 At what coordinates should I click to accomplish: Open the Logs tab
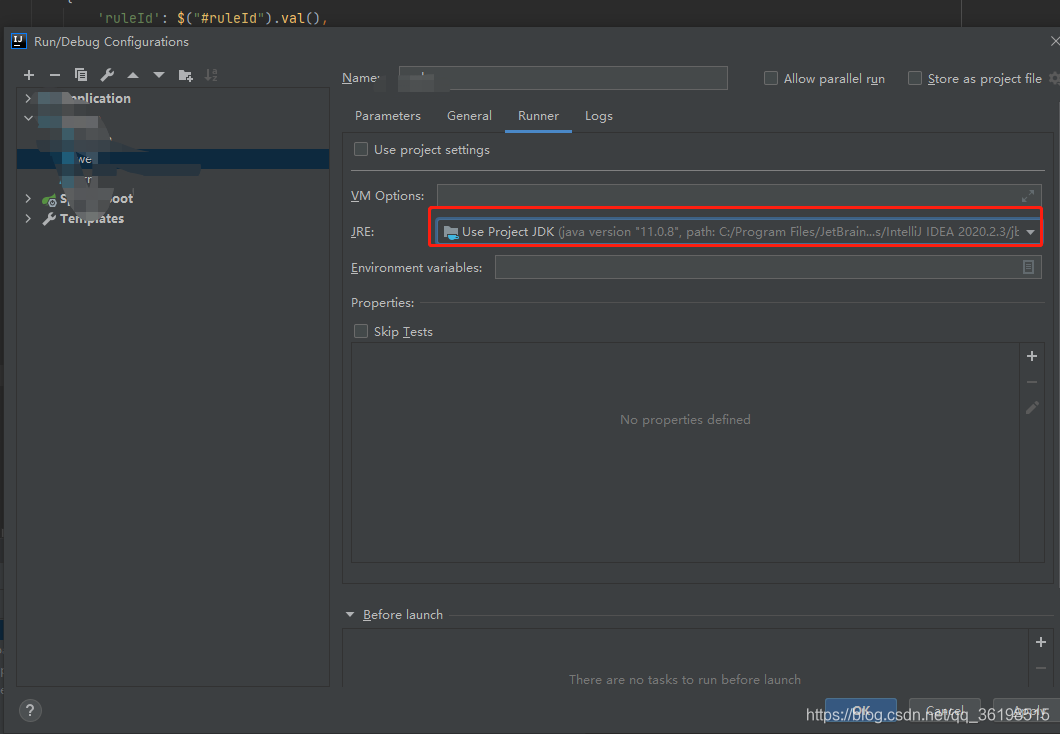click(598, 116)
